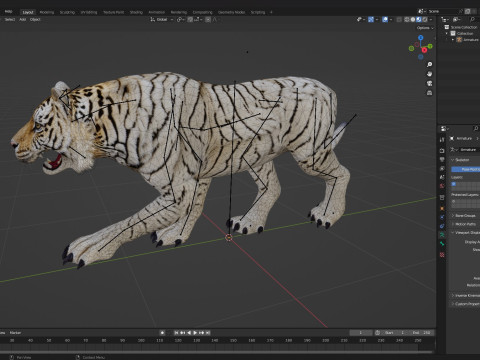The image size is (480, 360).
Task: Open the Scene properties tab icon
Action: point(442,177)
